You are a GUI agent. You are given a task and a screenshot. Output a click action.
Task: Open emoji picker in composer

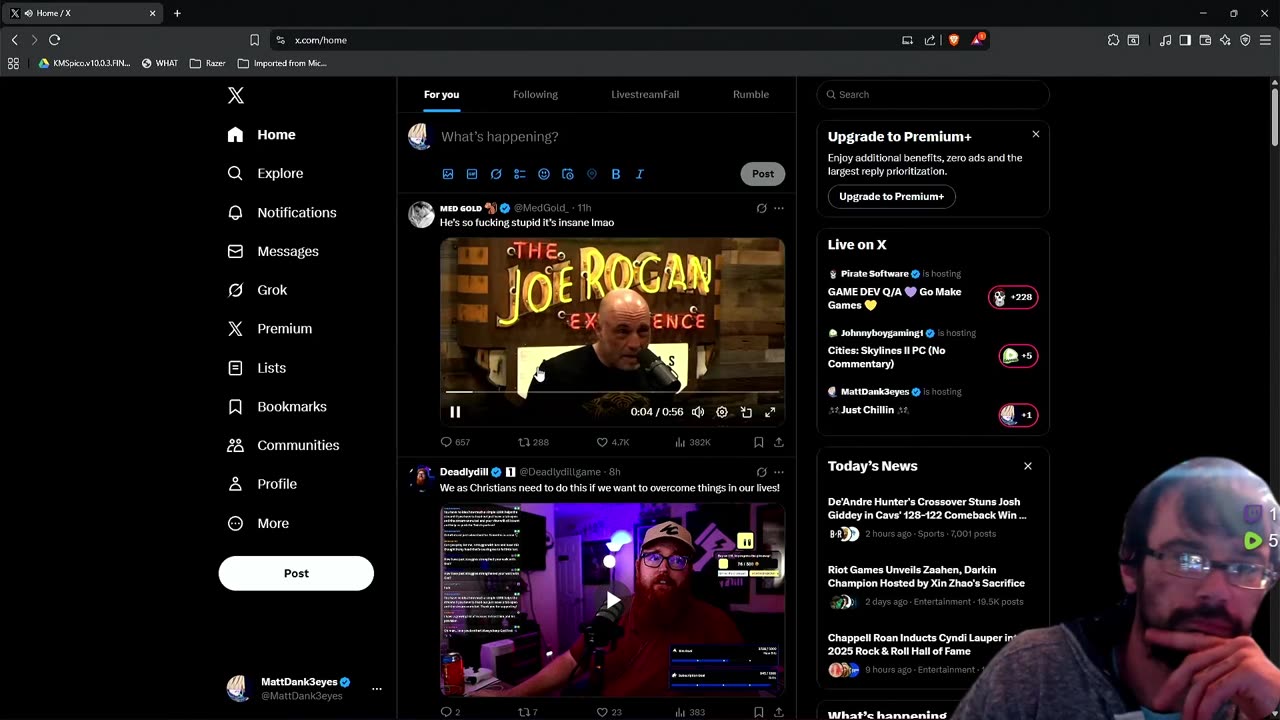[544, 174]
